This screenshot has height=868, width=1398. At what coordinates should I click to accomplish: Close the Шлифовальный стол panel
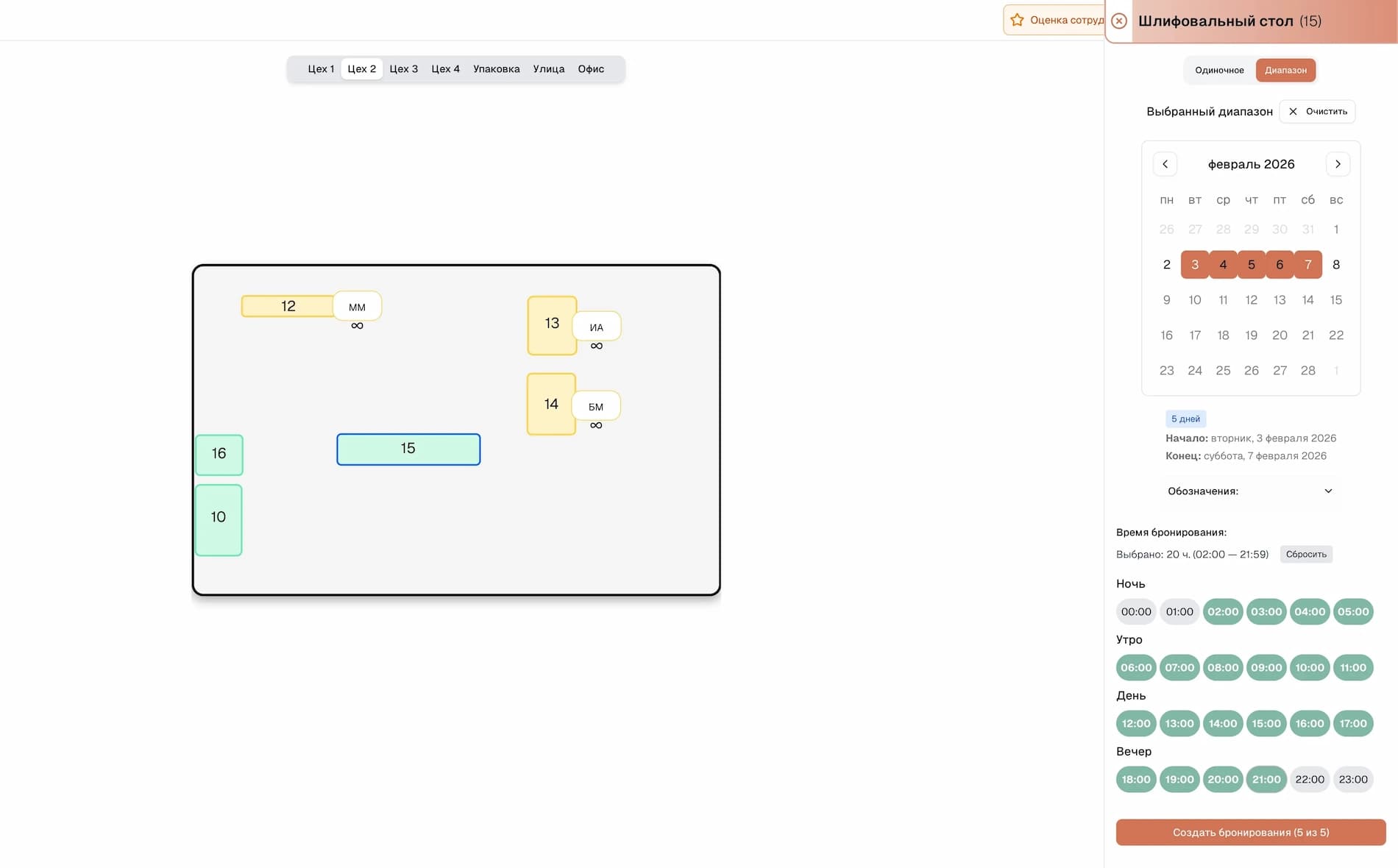click(1119, 21)
